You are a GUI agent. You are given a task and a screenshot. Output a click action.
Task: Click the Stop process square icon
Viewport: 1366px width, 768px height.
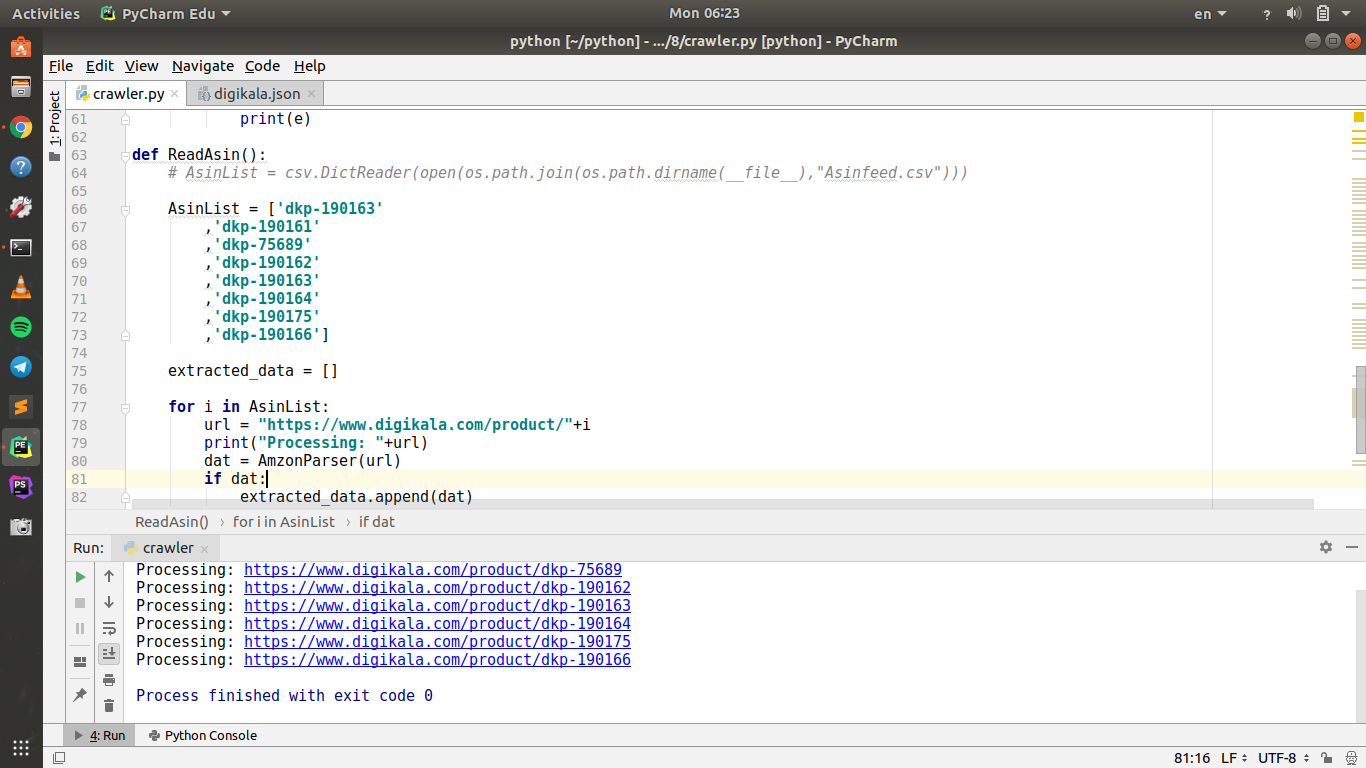tap(80, 603)
